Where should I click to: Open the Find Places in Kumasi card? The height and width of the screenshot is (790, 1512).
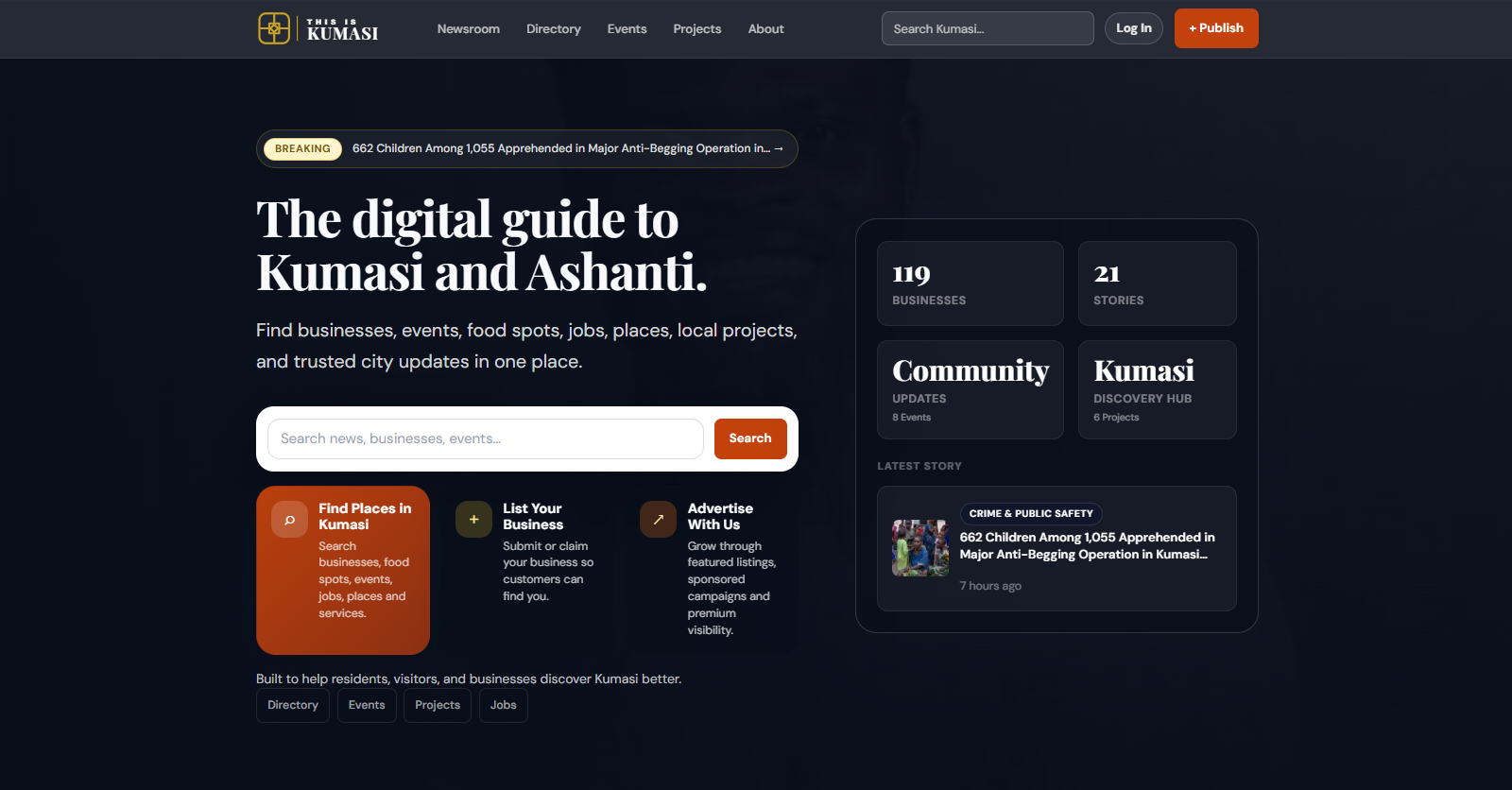click(343, 570)
